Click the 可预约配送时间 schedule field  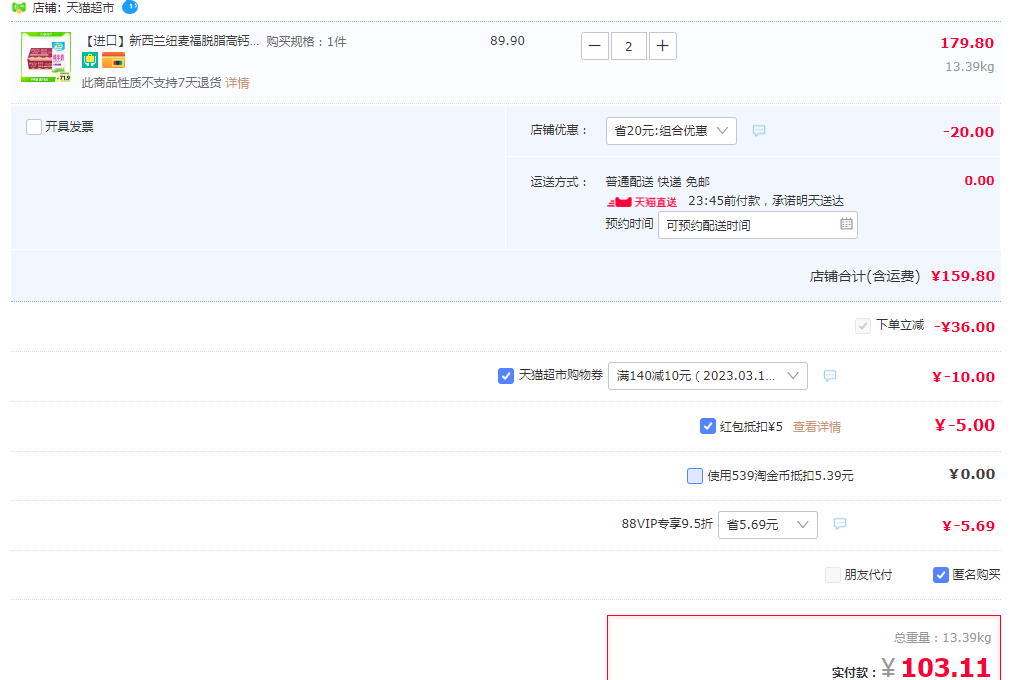[757, 225]
